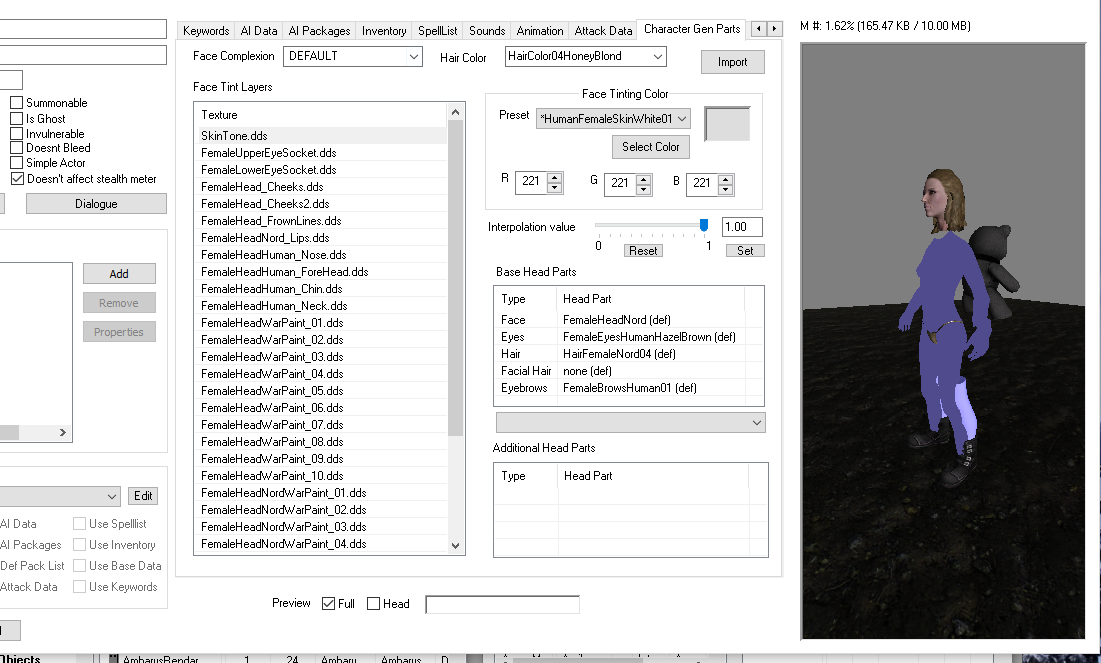The image size is (1101, 663).
Task: Toggle the Is Ghost checkbox
Action: (x=17, y=119)
